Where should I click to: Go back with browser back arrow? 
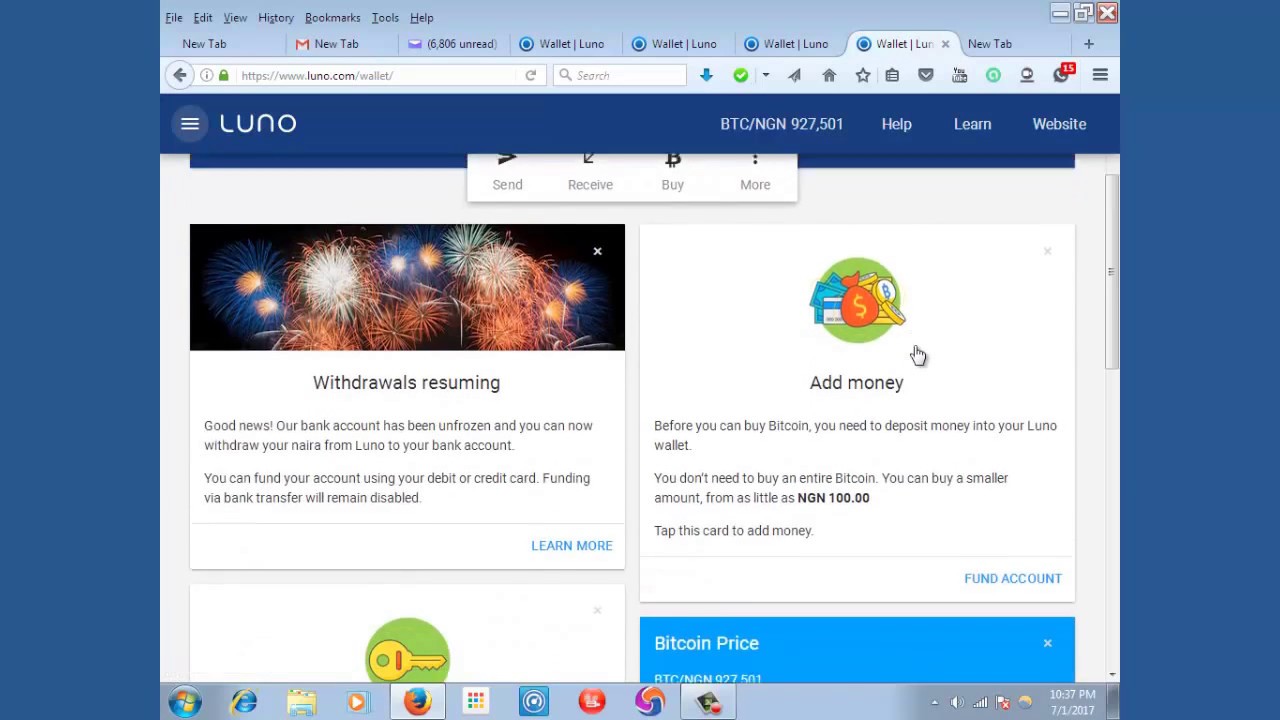[179, 75]
